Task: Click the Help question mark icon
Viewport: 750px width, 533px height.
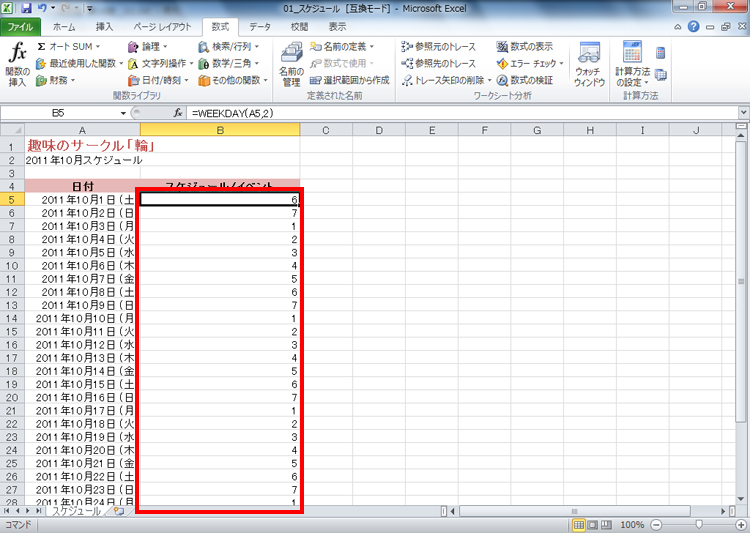Action: [694, 27]
